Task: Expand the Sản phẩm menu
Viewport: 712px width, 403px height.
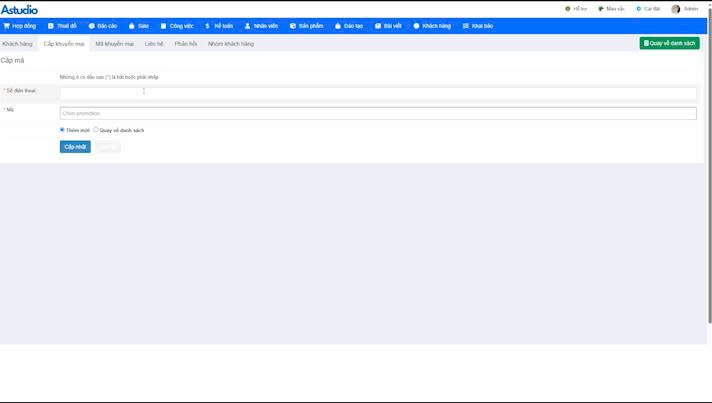Action: [306, 26]
